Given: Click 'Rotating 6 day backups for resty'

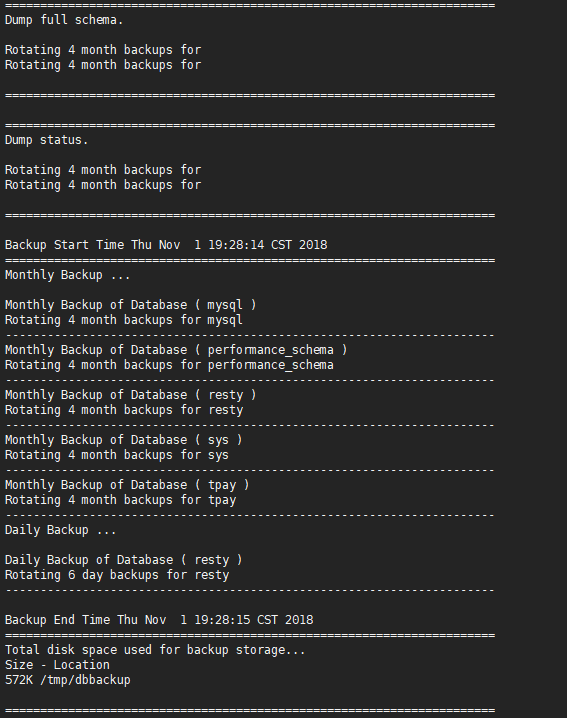Looking at the screenshot, I should [117, 575].
